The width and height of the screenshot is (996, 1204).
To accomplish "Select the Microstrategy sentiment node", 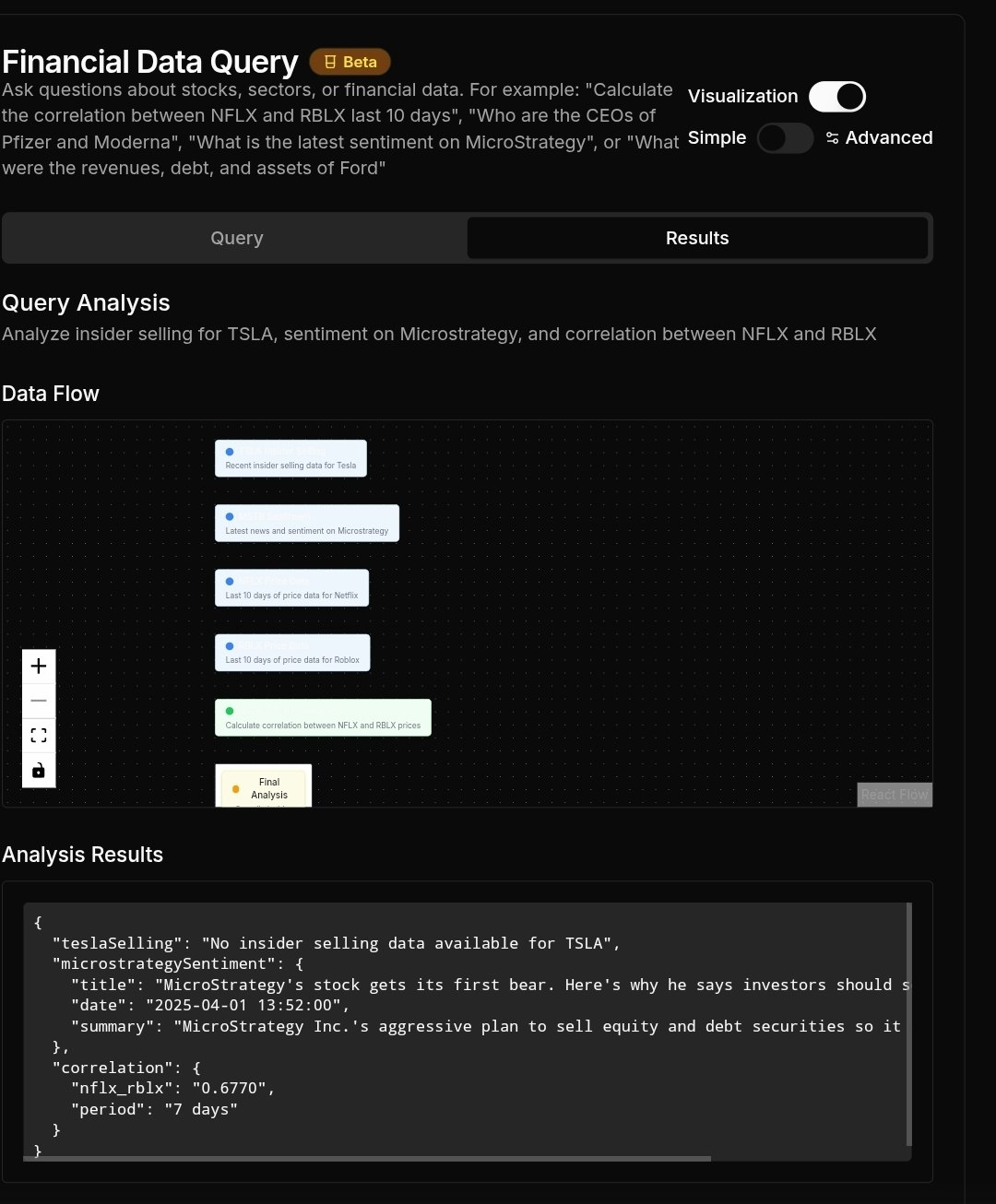I will click(307, 523).
